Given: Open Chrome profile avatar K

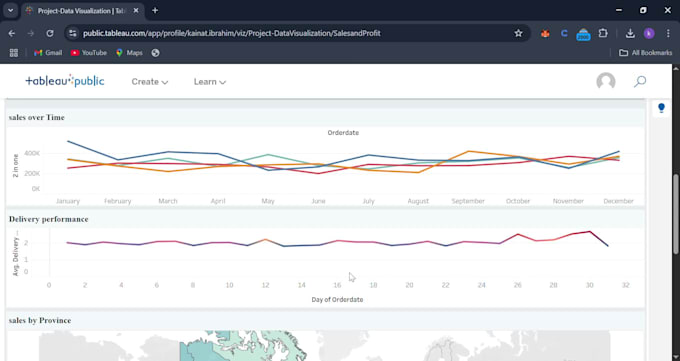Looking at the screenshot, I should (x=649, y=33).
